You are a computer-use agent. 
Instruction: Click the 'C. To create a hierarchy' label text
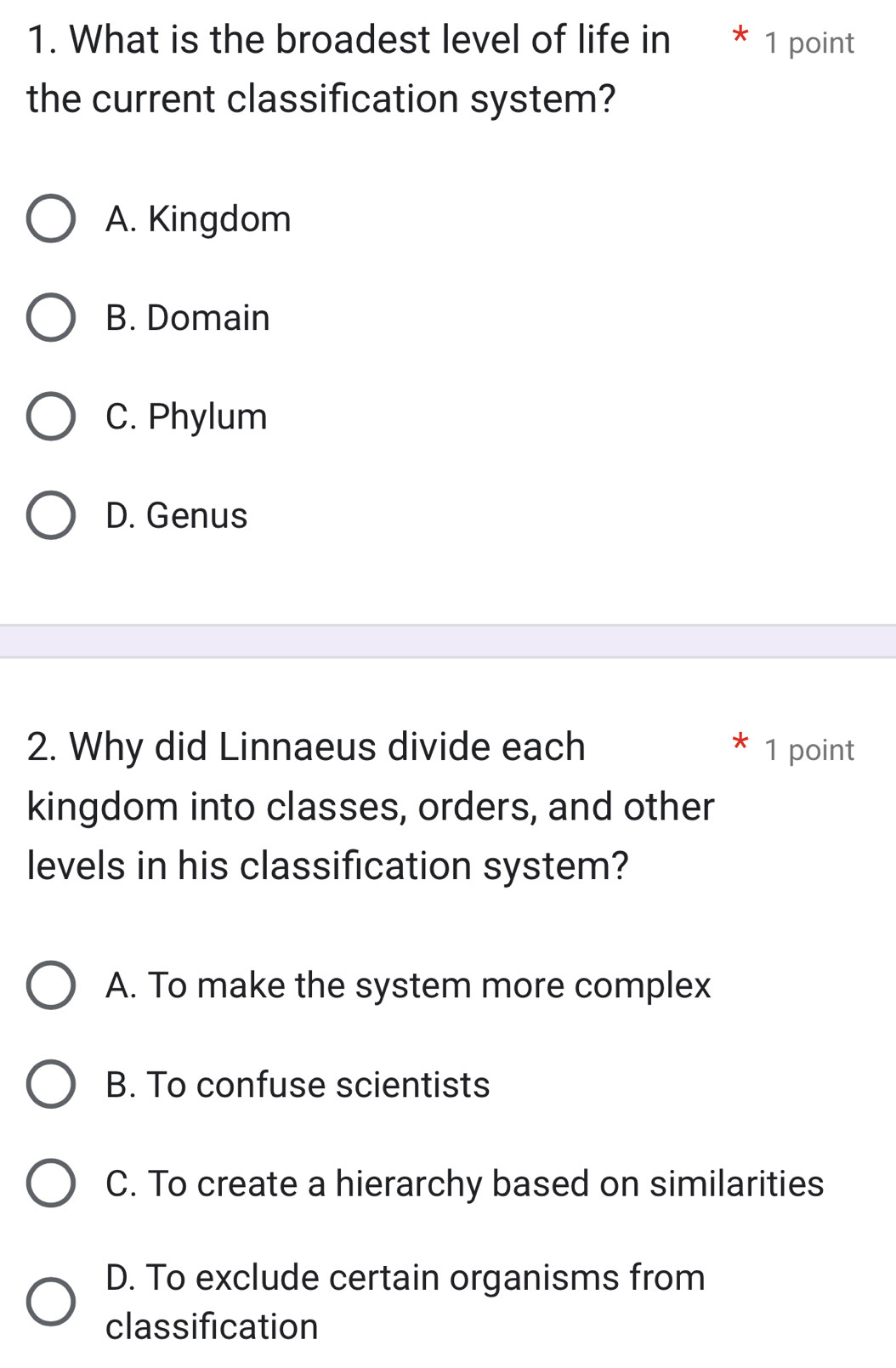click(x=464, y=1184)
